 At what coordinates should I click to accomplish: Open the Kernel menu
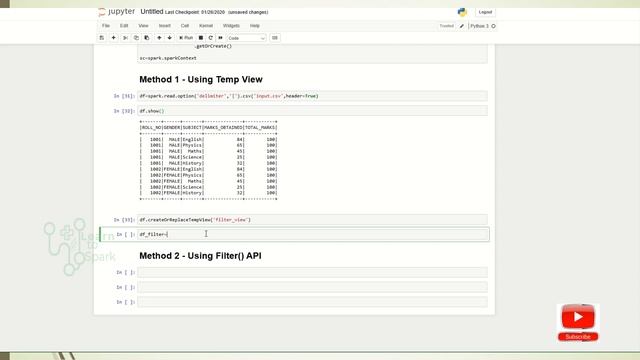[206, 26]
